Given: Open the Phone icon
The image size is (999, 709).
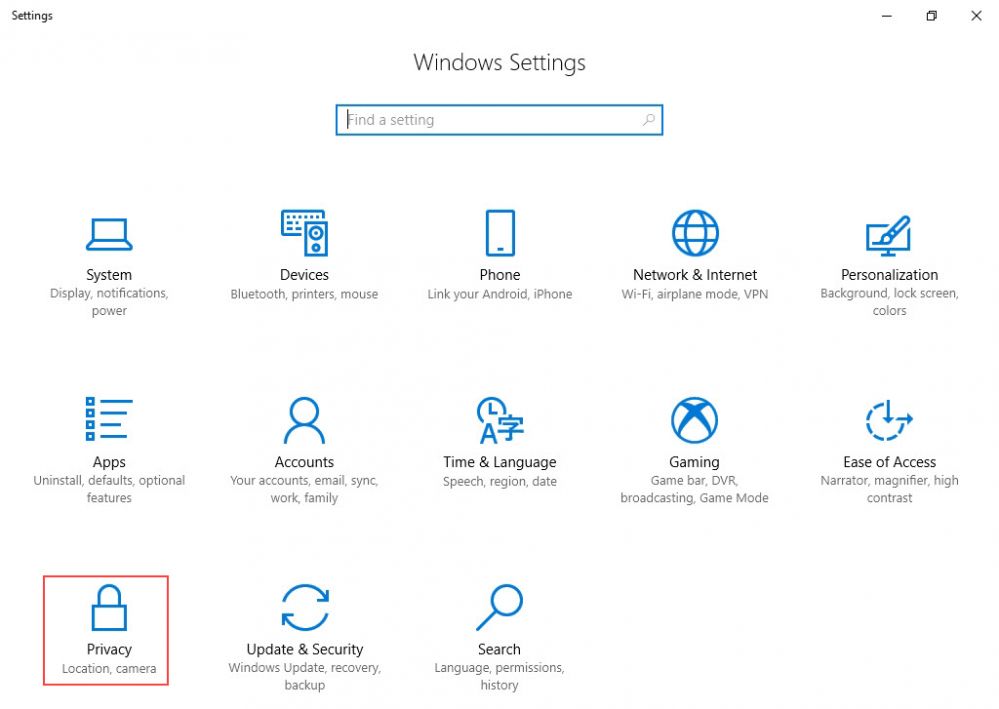Looking at the screenshot, I should (x=500, y=233).
